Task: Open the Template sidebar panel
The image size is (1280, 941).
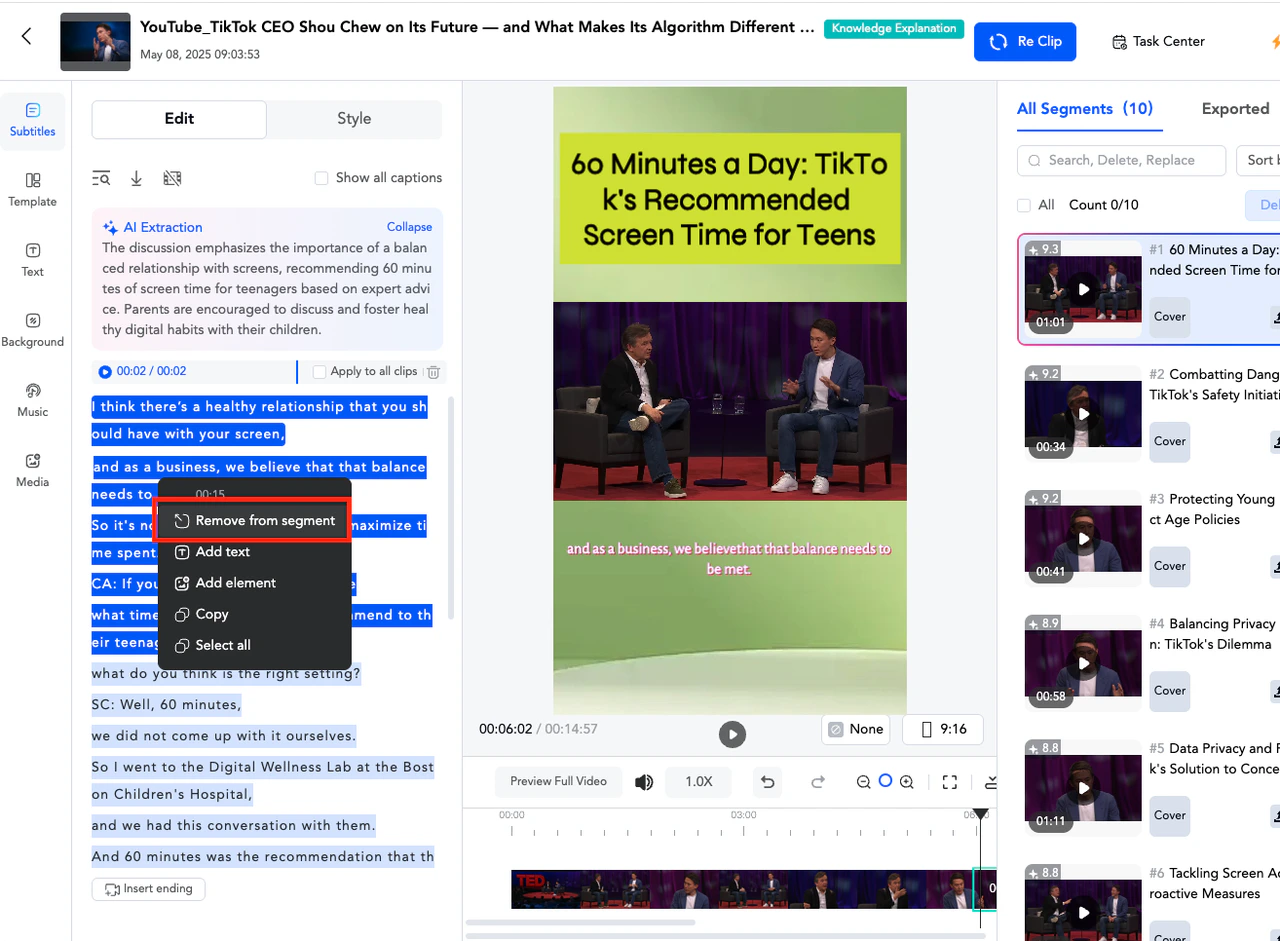Action: pos(33,190)
